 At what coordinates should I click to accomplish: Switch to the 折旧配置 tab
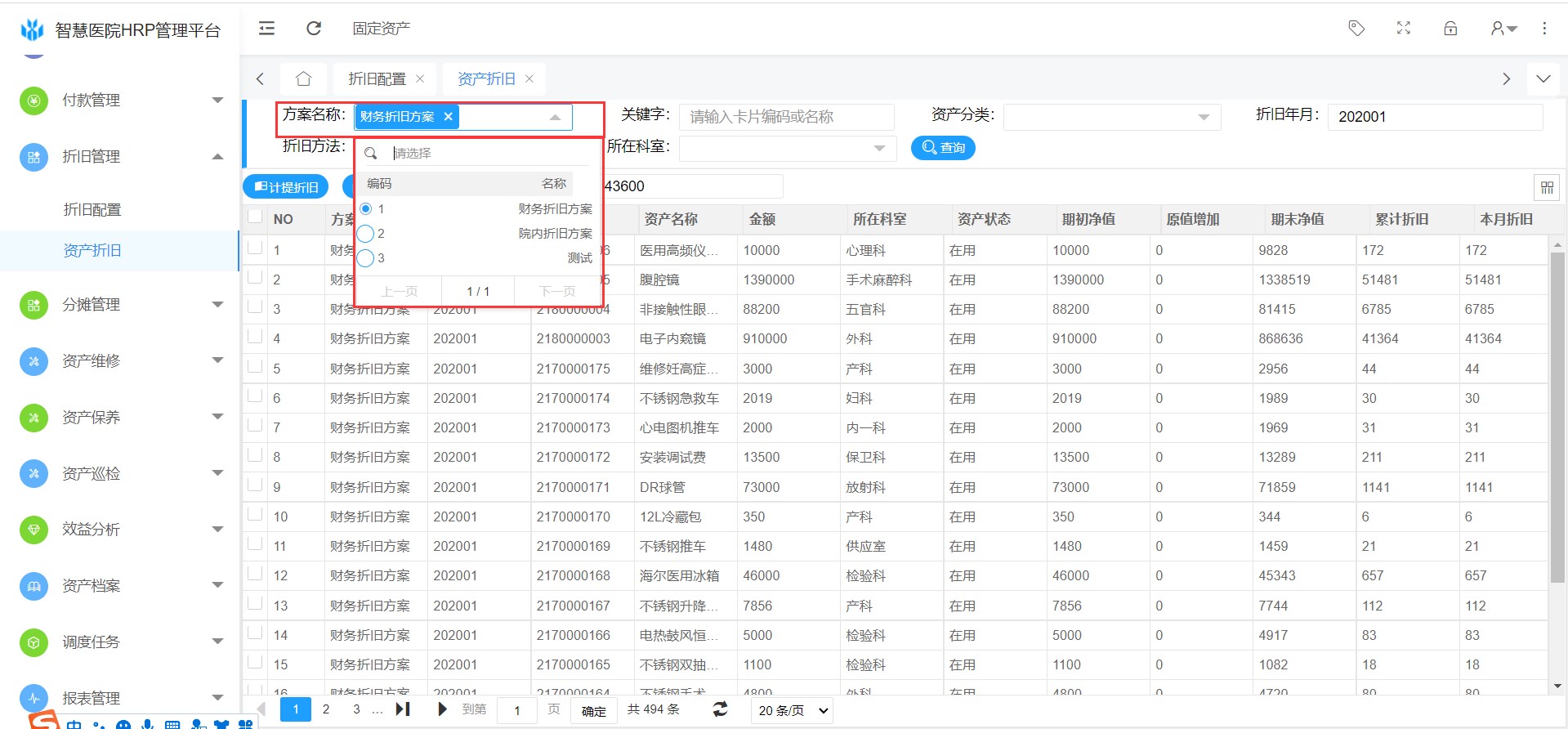coord(377,78)
